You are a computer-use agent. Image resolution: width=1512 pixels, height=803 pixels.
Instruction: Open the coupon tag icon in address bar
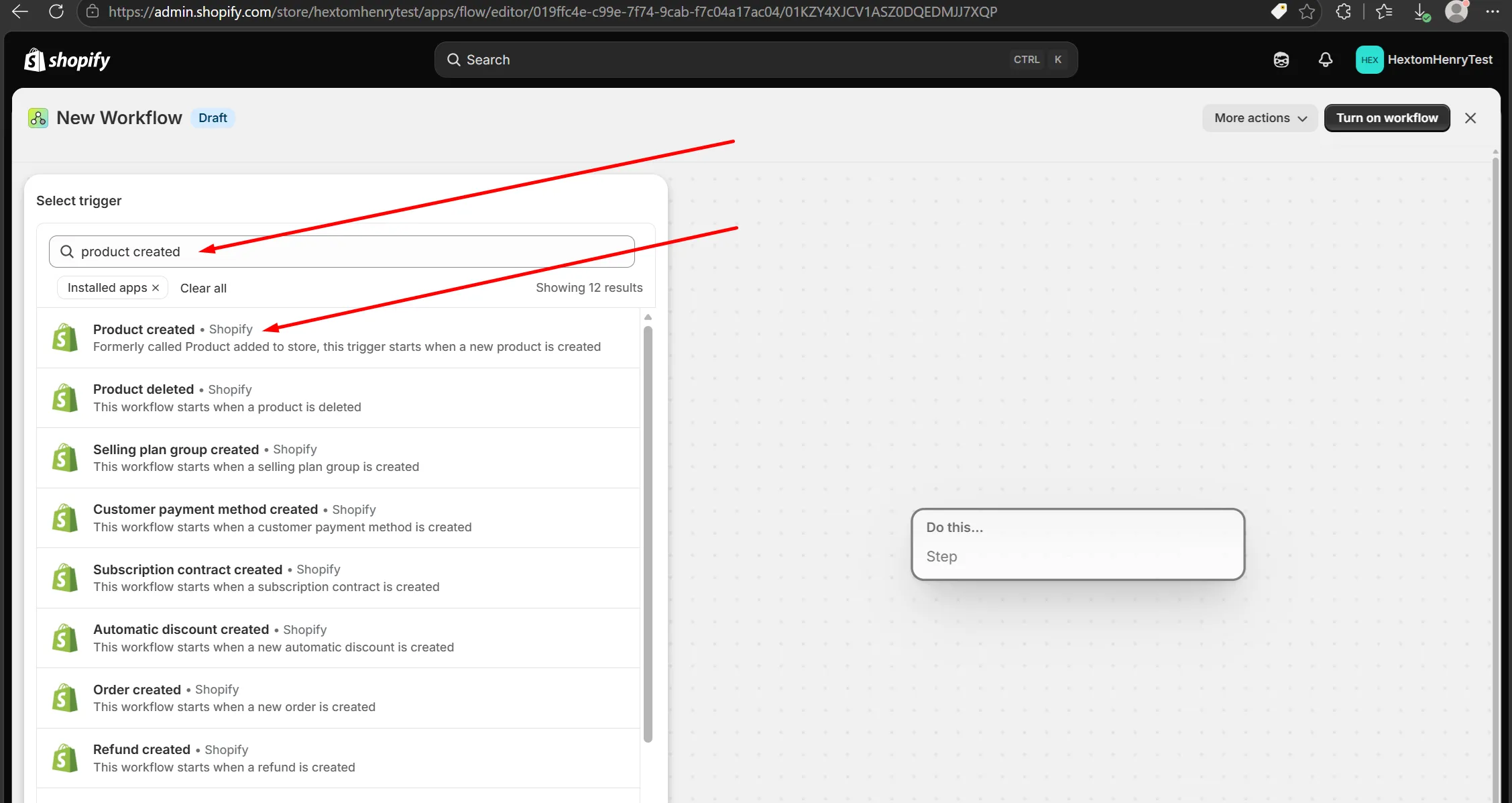pyautogui.click(x=1279, y=11)
